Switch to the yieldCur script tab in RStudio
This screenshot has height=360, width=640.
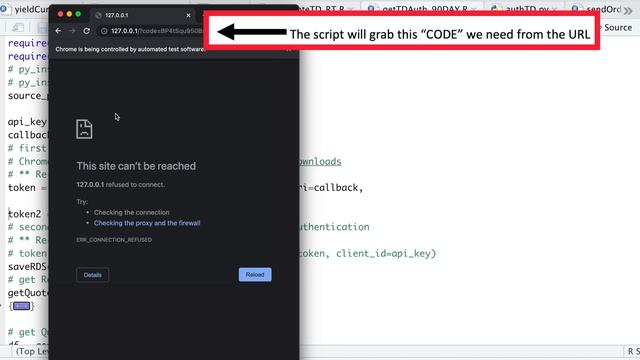24,9
